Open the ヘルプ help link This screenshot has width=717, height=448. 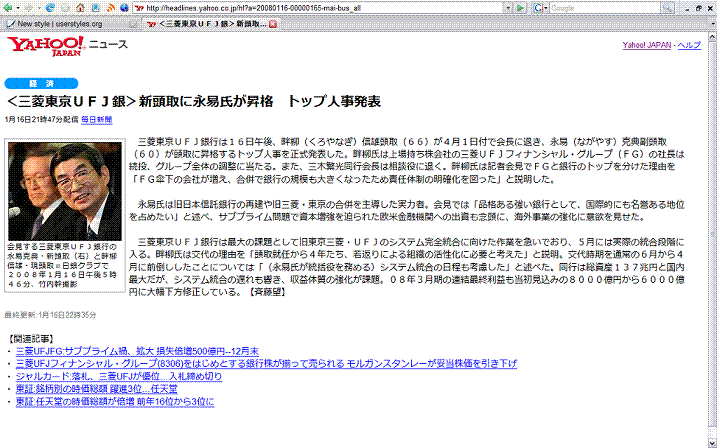(x=689, y=45)
